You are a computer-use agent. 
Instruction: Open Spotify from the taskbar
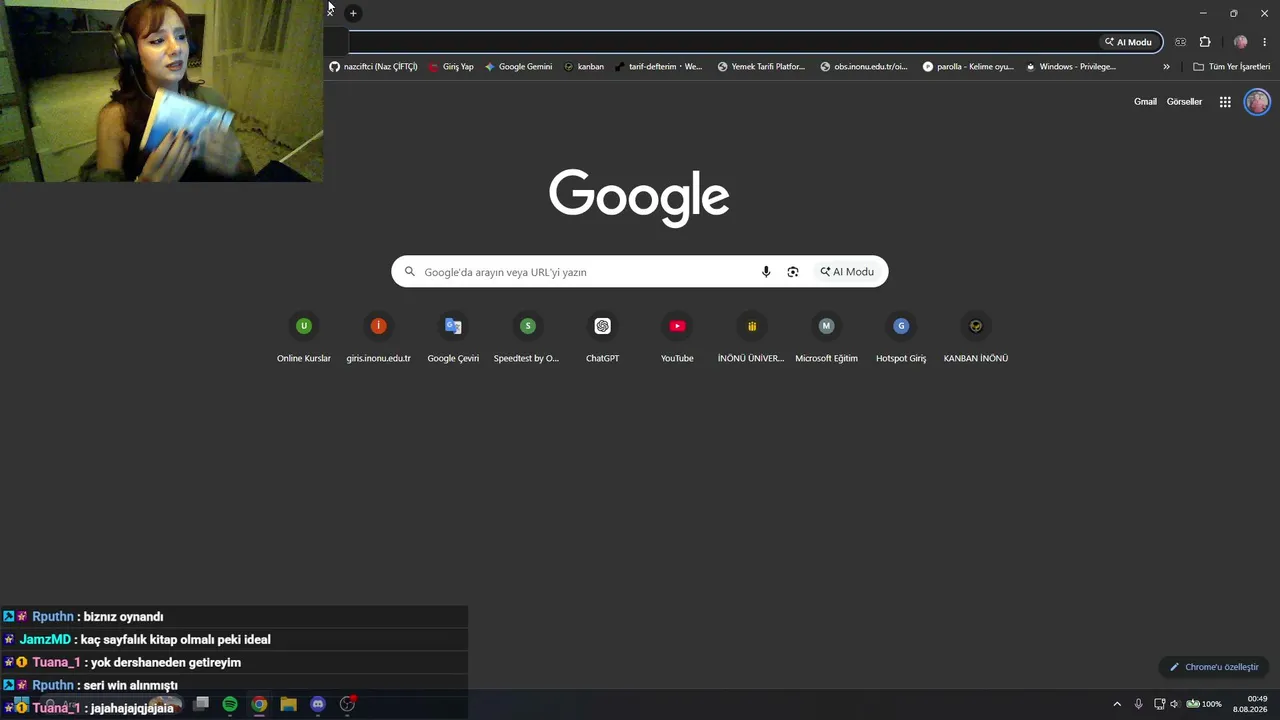(230, 704)
